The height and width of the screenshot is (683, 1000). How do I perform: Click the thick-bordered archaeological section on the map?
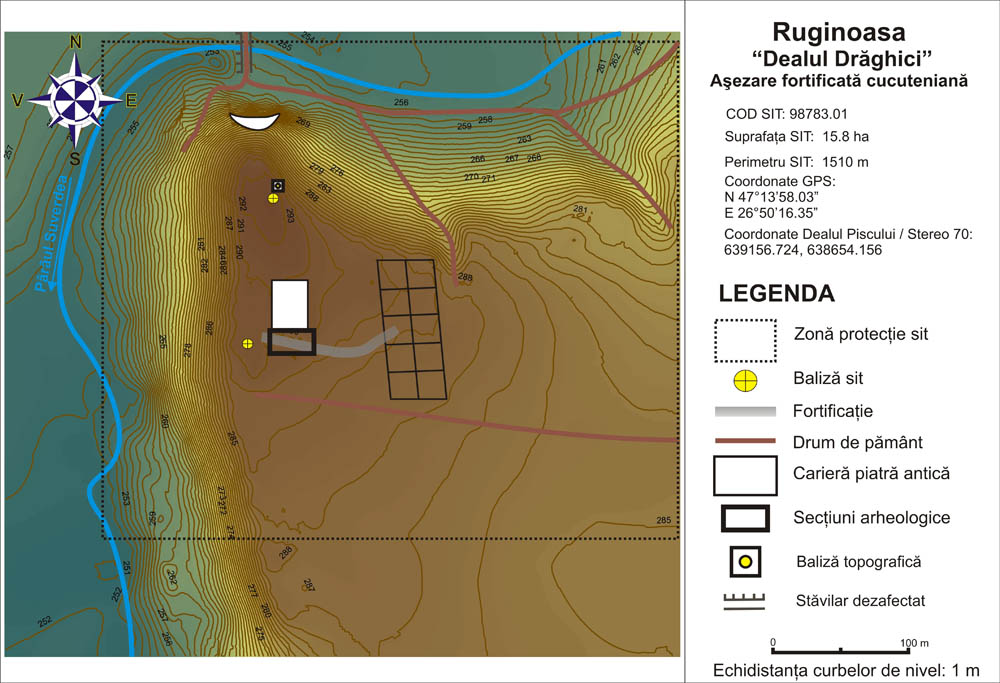(292, 342)
